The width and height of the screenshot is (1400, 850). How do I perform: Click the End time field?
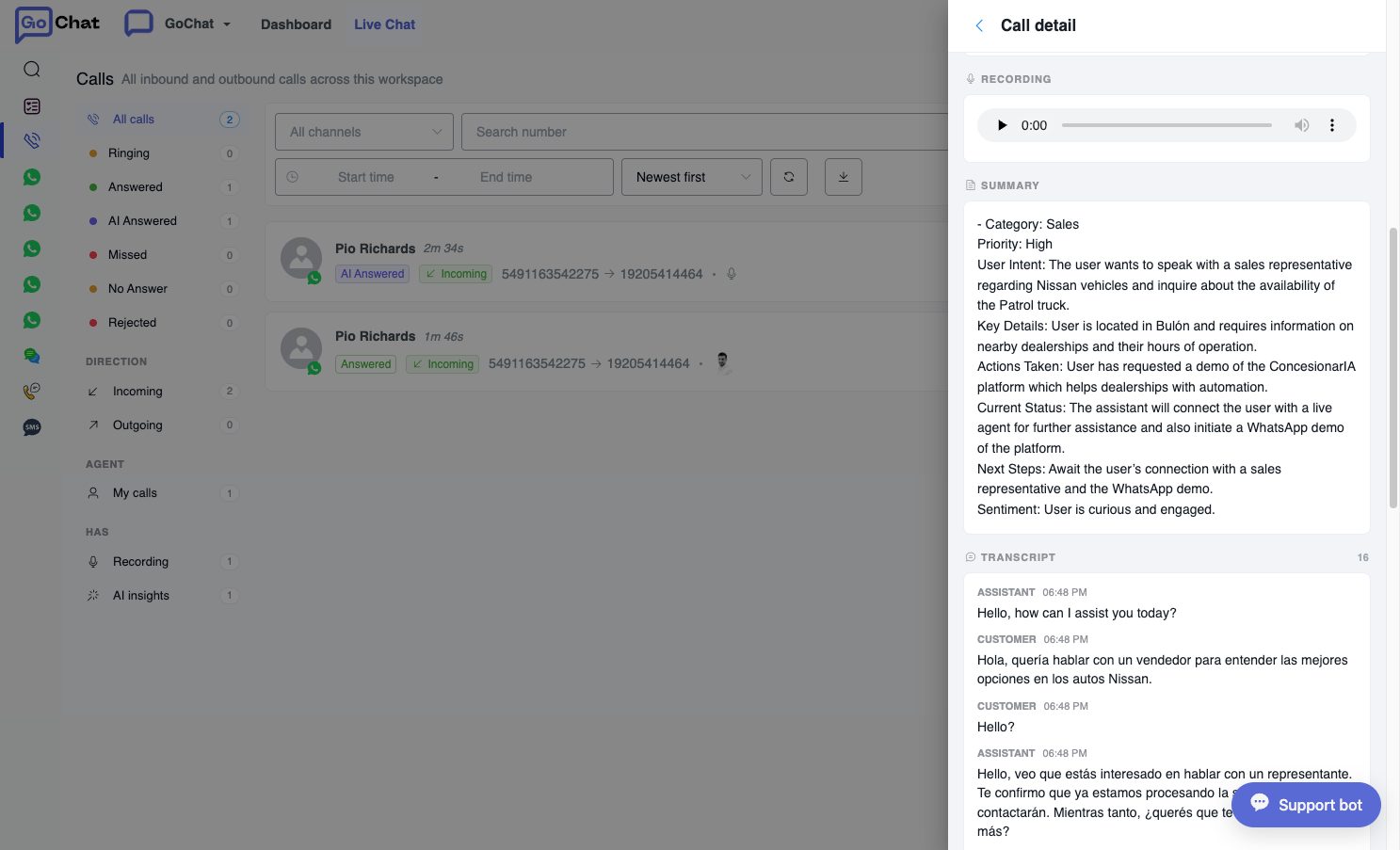pos(506,177)
